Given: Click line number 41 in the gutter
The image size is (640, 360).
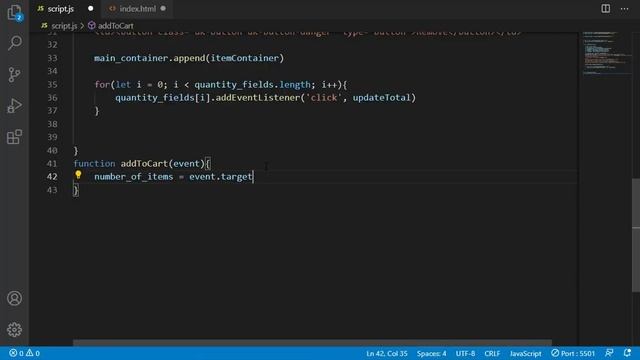Looking at the screenshot, I should (x=52, y=163).
